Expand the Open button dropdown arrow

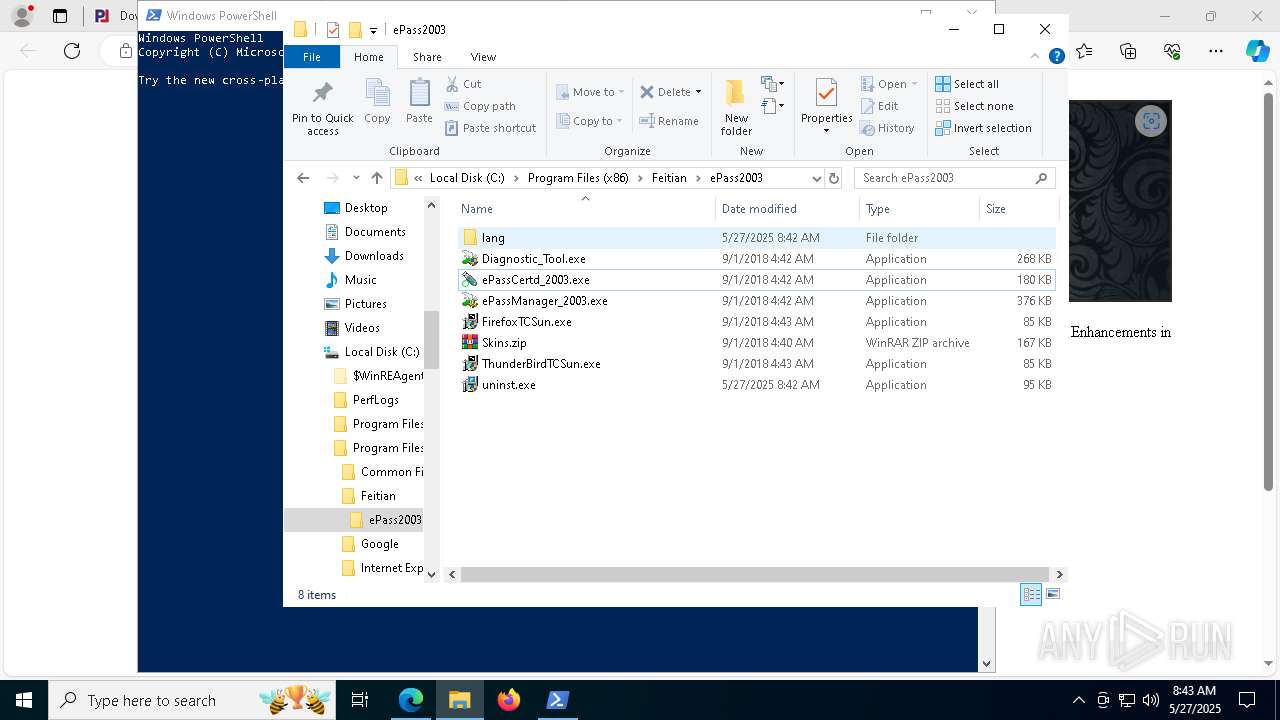[x=914, y=84]
